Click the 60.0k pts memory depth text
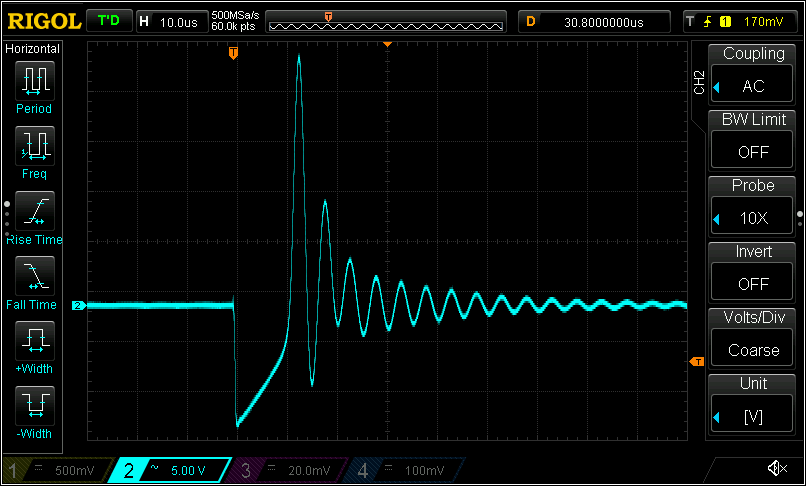The width and height of the screenshot is (806, 486). [x=233, y=27]
